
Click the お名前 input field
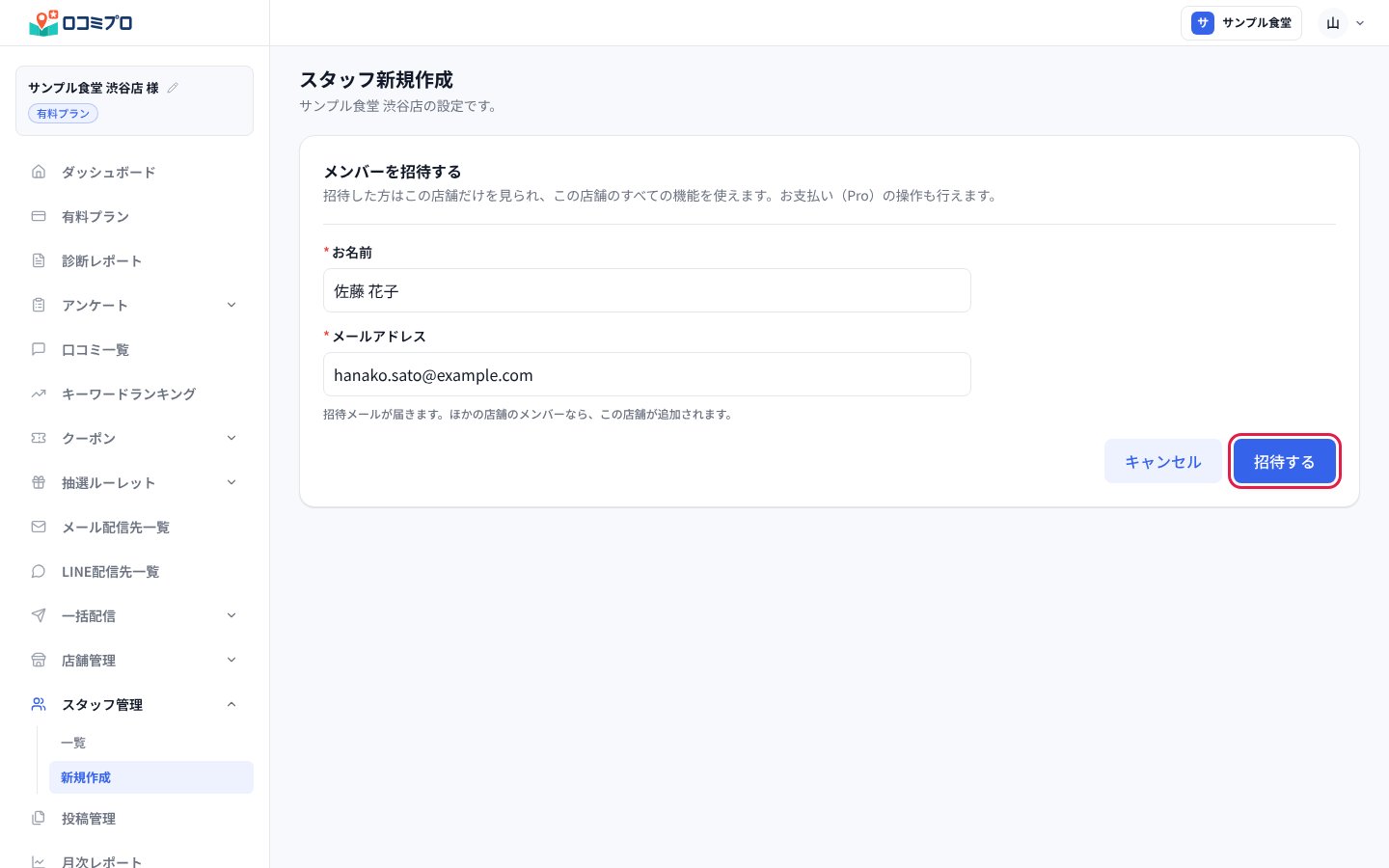click(x=647, y=290)
